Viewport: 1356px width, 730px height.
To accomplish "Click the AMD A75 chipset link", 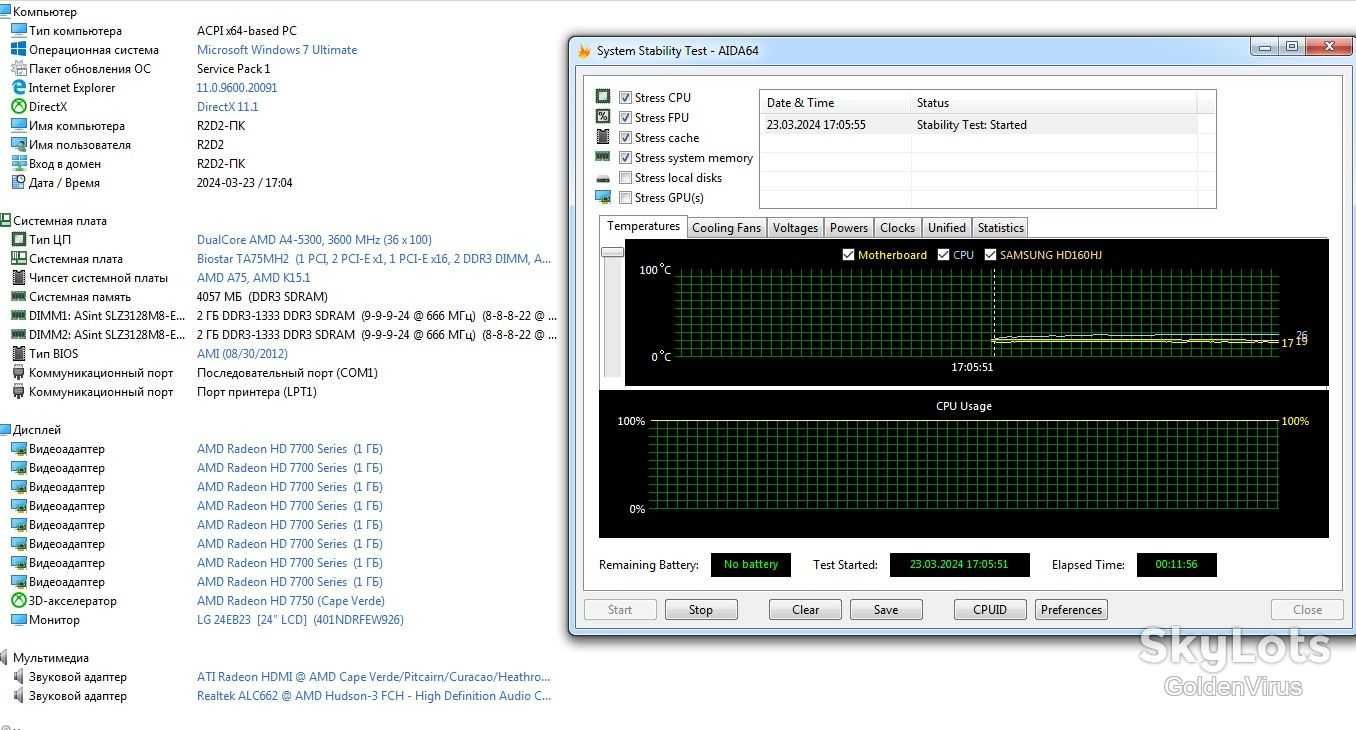I will point(254,278).
